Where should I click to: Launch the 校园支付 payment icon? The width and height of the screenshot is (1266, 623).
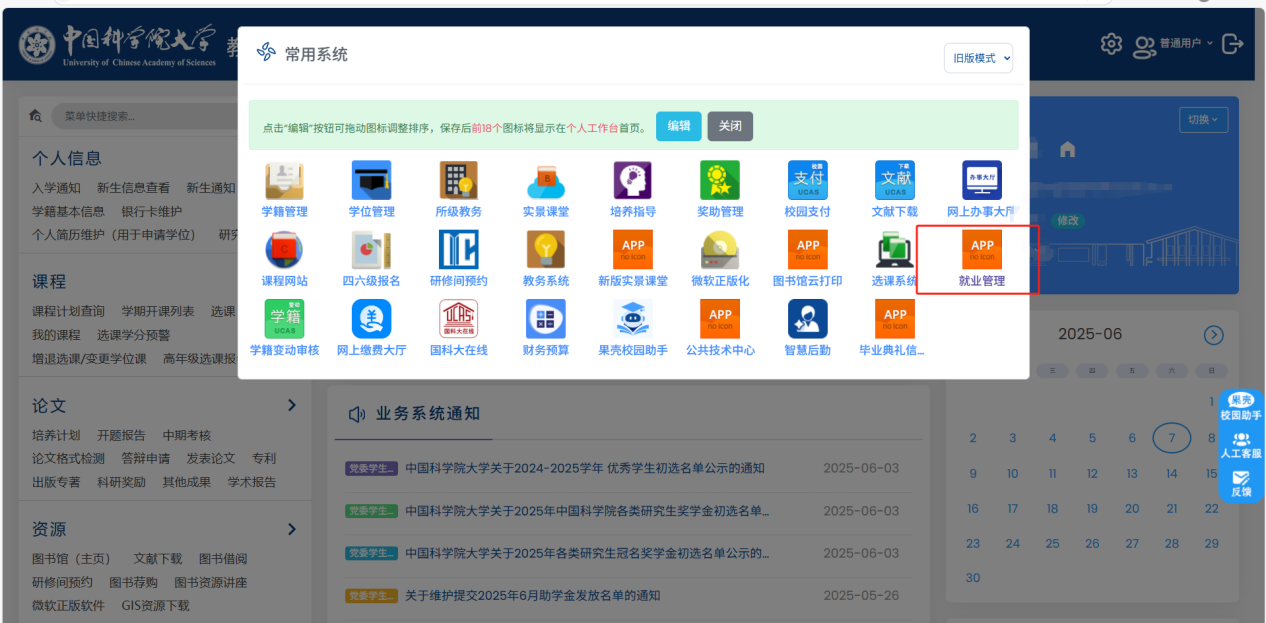click(807, 181)
